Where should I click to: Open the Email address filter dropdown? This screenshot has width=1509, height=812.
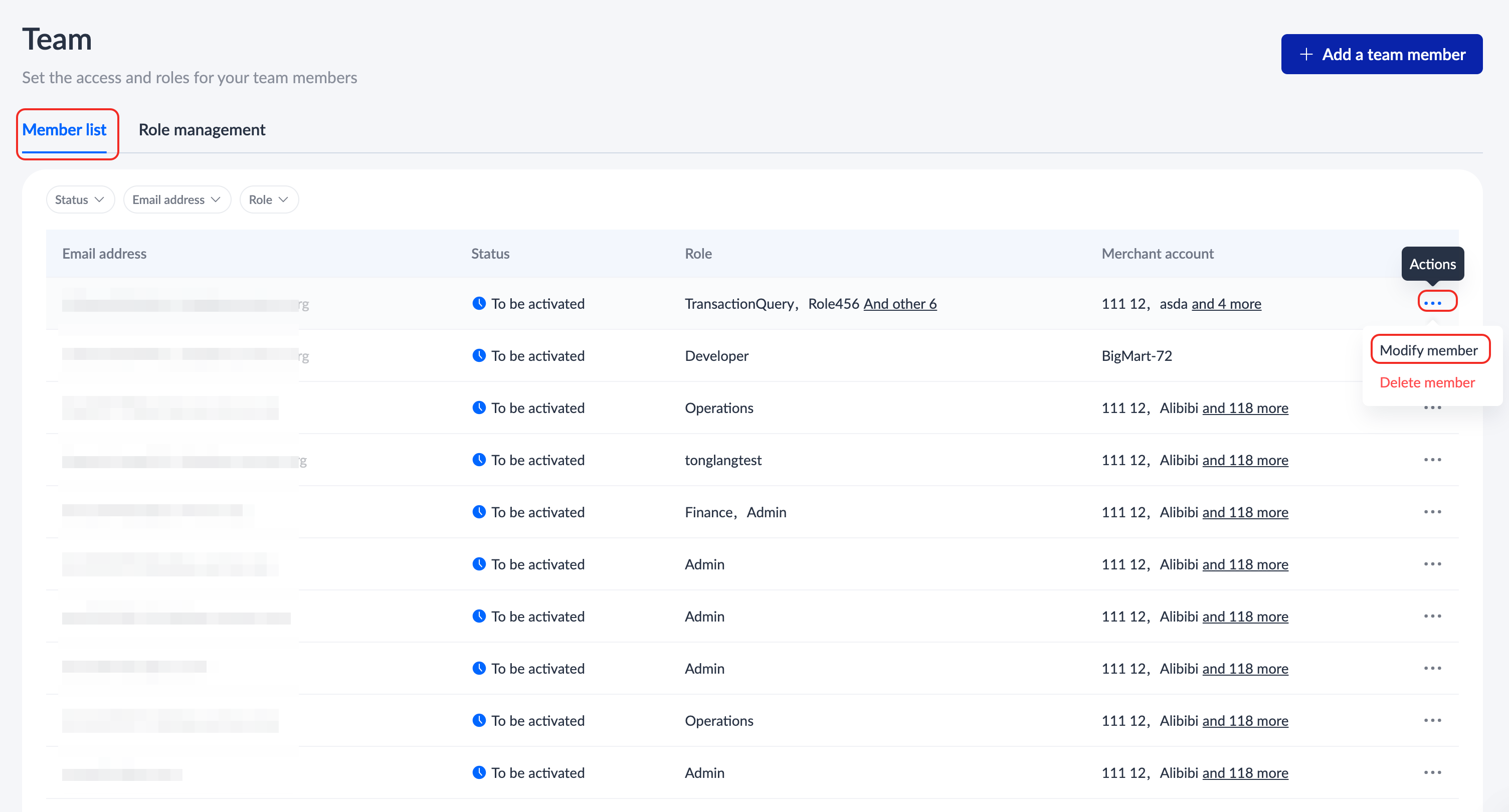[176, 200]
